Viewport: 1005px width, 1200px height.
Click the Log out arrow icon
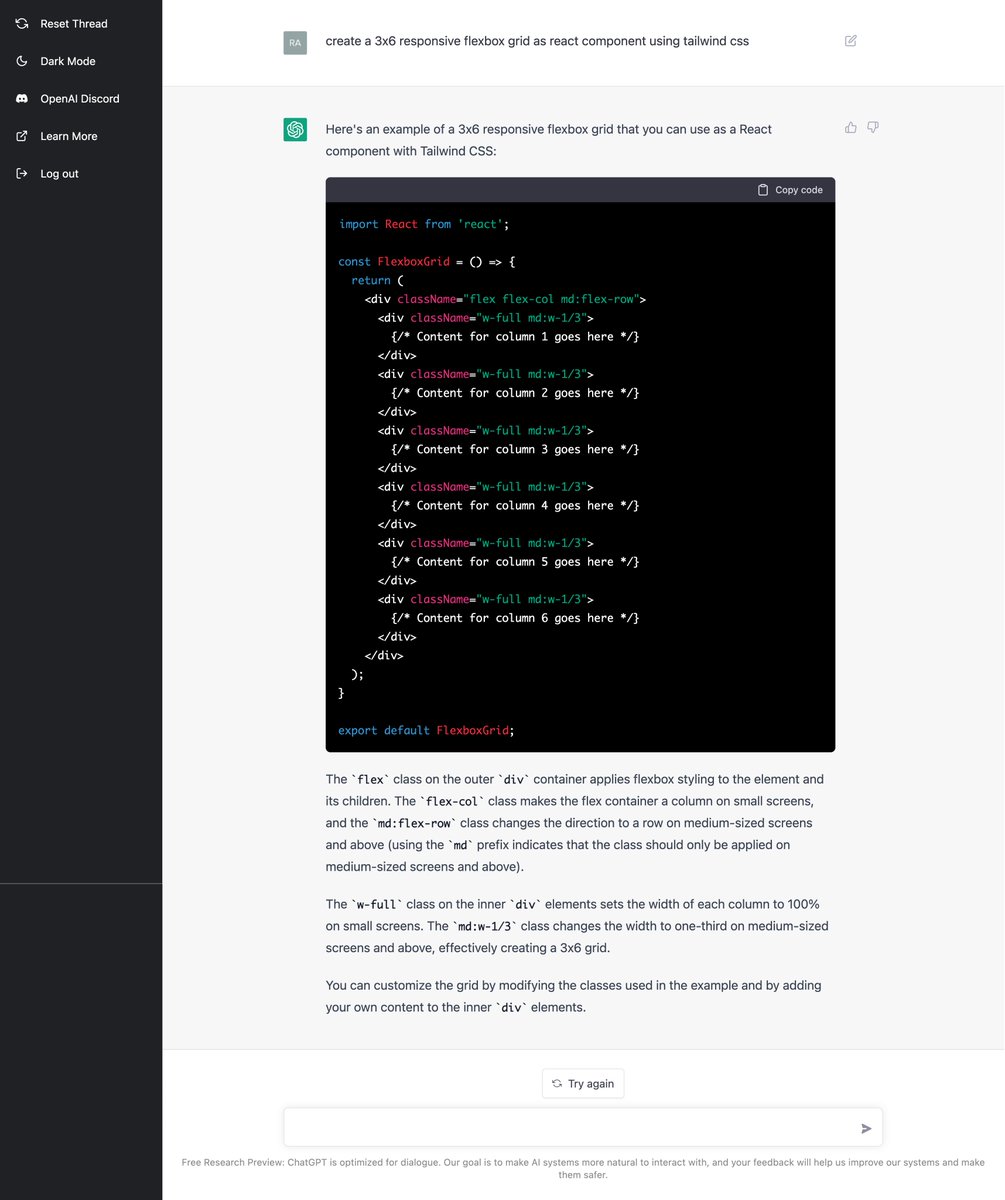point(22,173)
